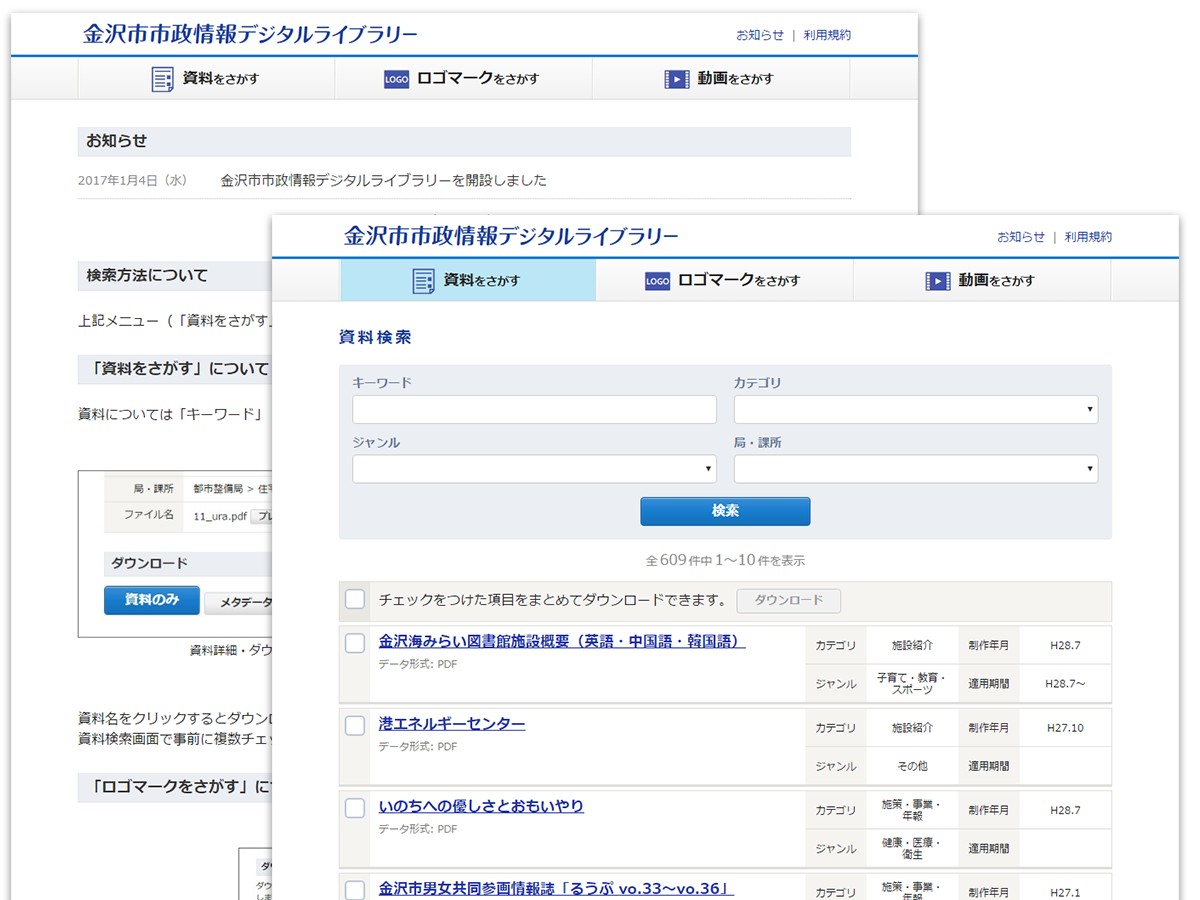Open 金沢海みらい図書館施設概要 document link
1200x900 pixels.
[x=562, y=641]
